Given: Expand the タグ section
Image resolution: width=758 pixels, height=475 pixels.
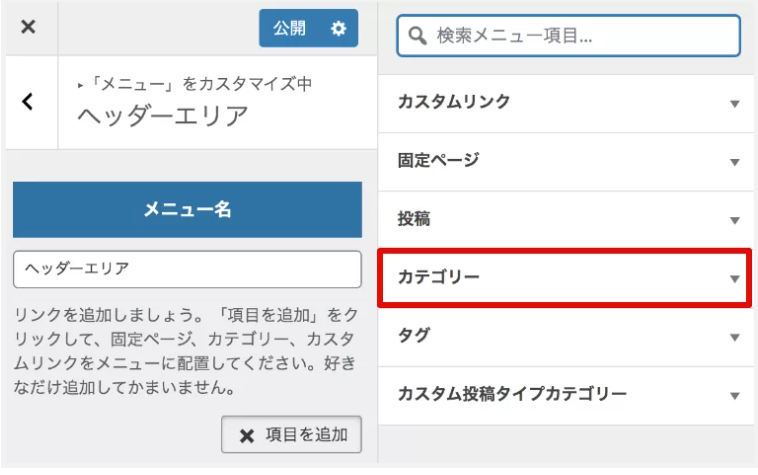Looking at the screenshot, I should click(x=565, y=336).
